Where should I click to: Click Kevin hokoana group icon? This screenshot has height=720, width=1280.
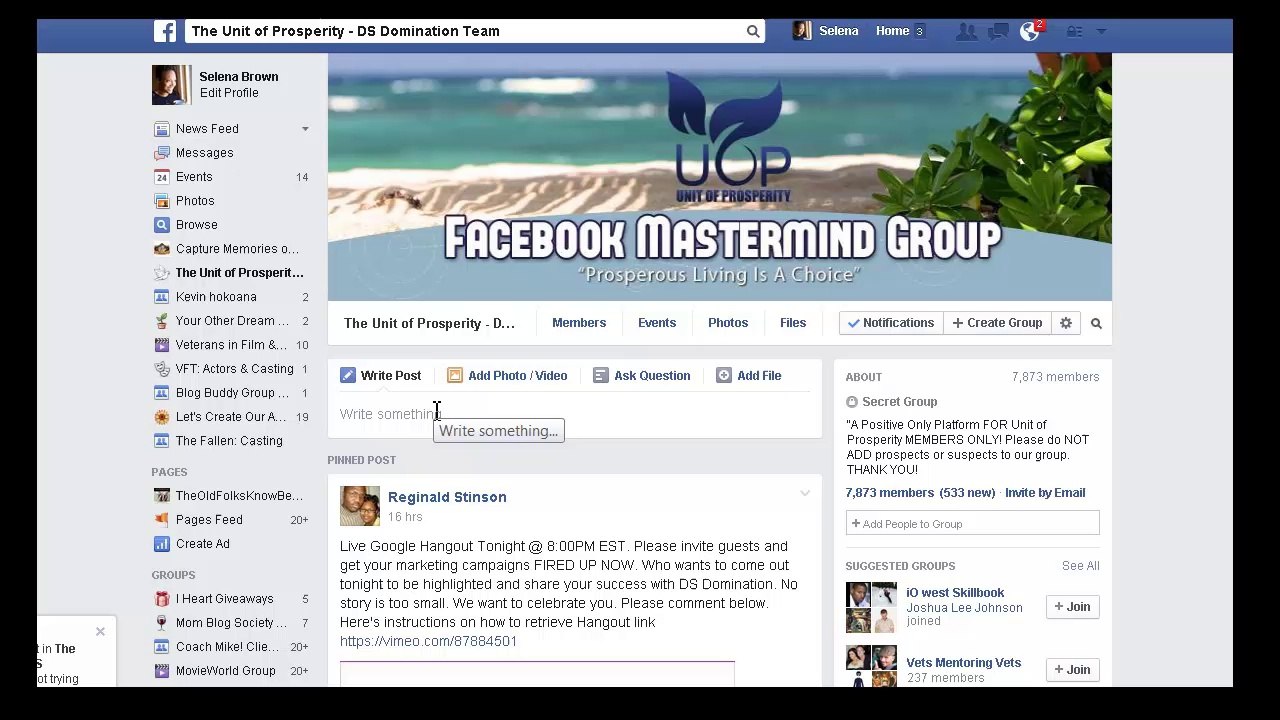161,297
